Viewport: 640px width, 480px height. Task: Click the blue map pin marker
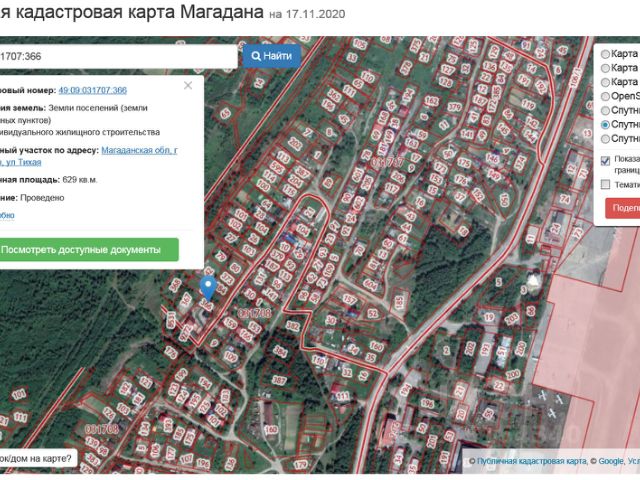209,288
